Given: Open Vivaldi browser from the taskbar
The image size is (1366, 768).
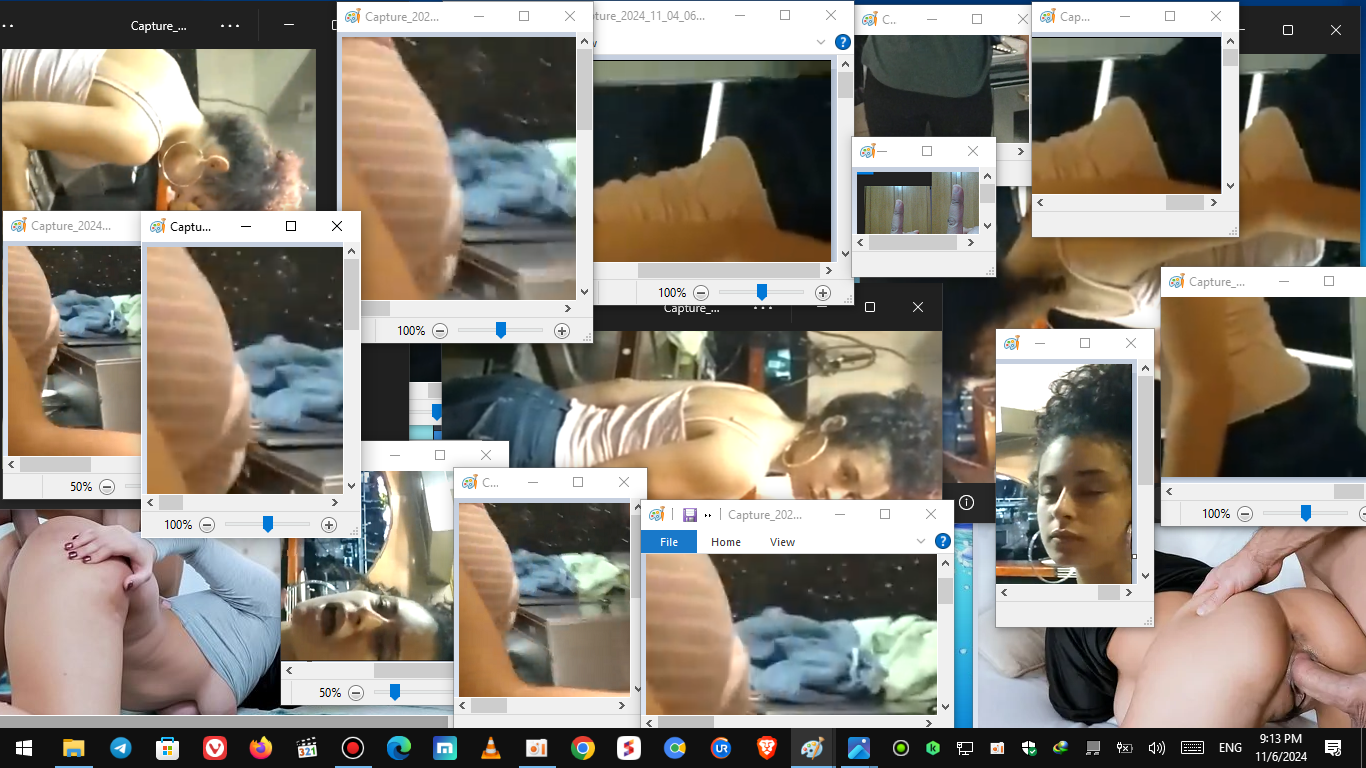Looking at the screenshot, I should pos(214,748).
